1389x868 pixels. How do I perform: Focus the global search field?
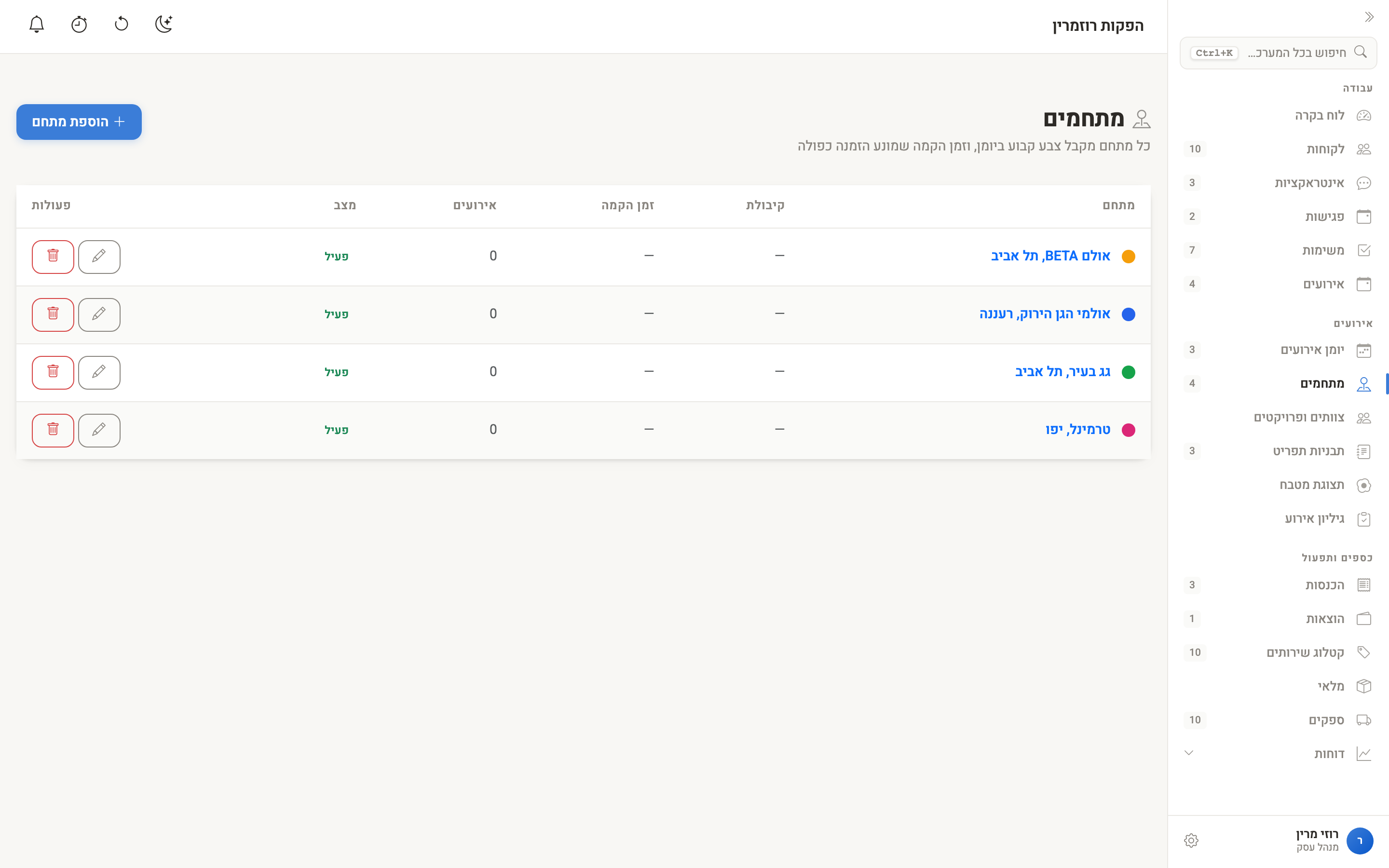1278,53
